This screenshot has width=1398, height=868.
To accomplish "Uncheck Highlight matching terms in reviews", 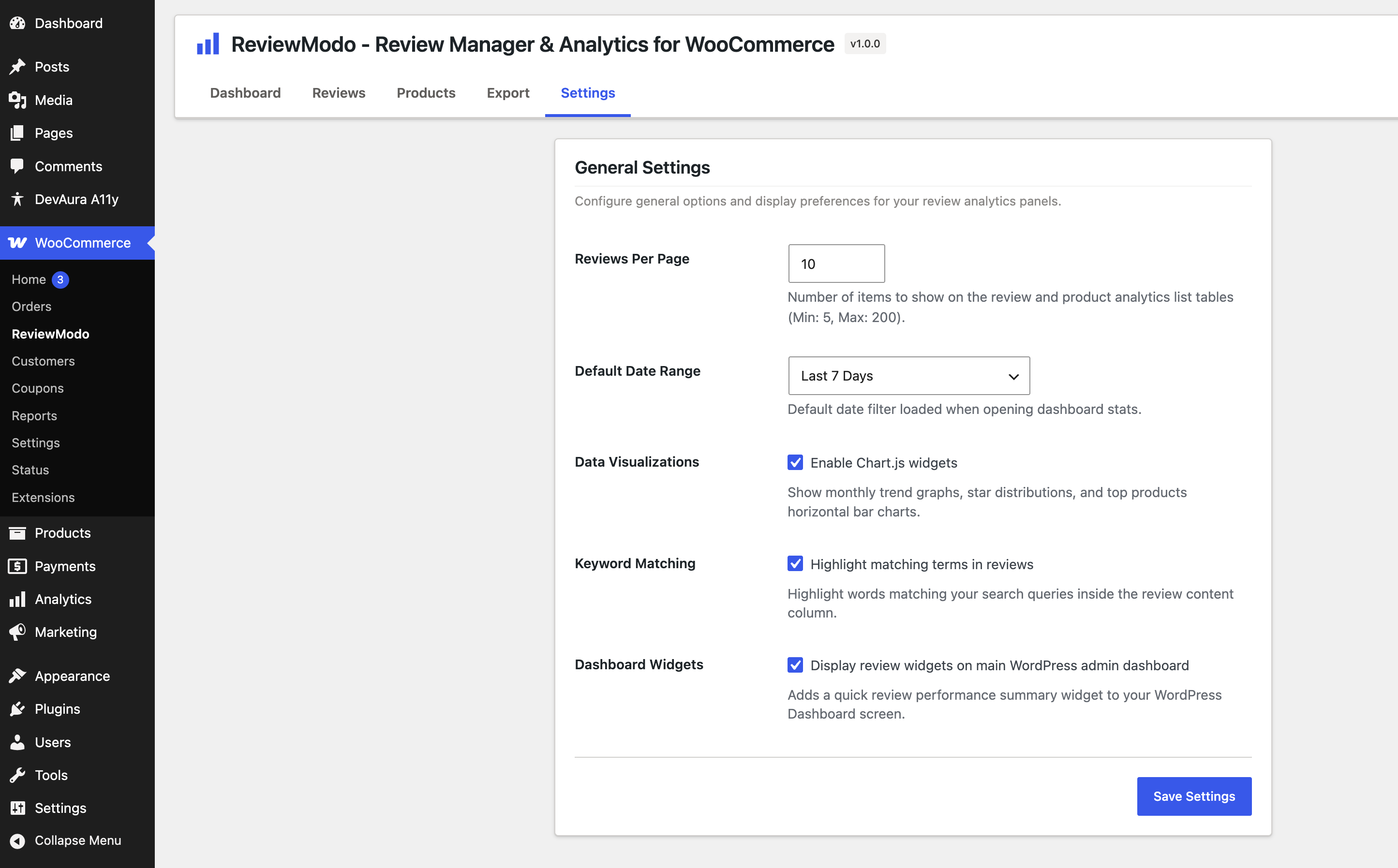I will (x=795, y=564).
